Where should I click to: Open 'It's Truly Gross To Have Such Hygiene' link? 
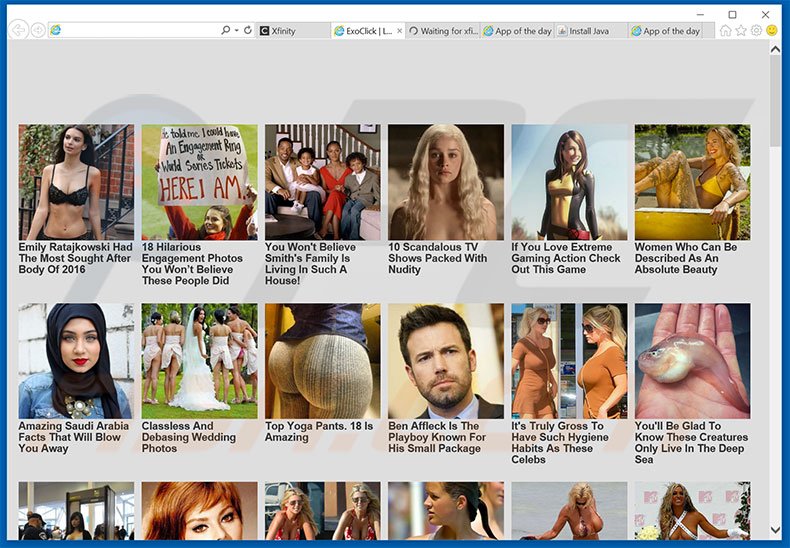[x=560, y=443]
